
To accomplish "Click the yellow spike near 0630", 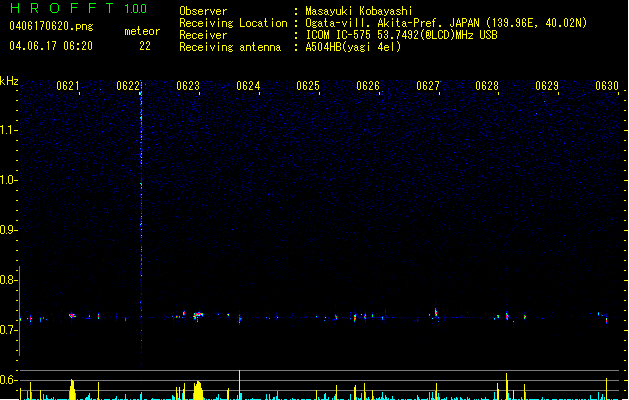I will pos(607,389).
